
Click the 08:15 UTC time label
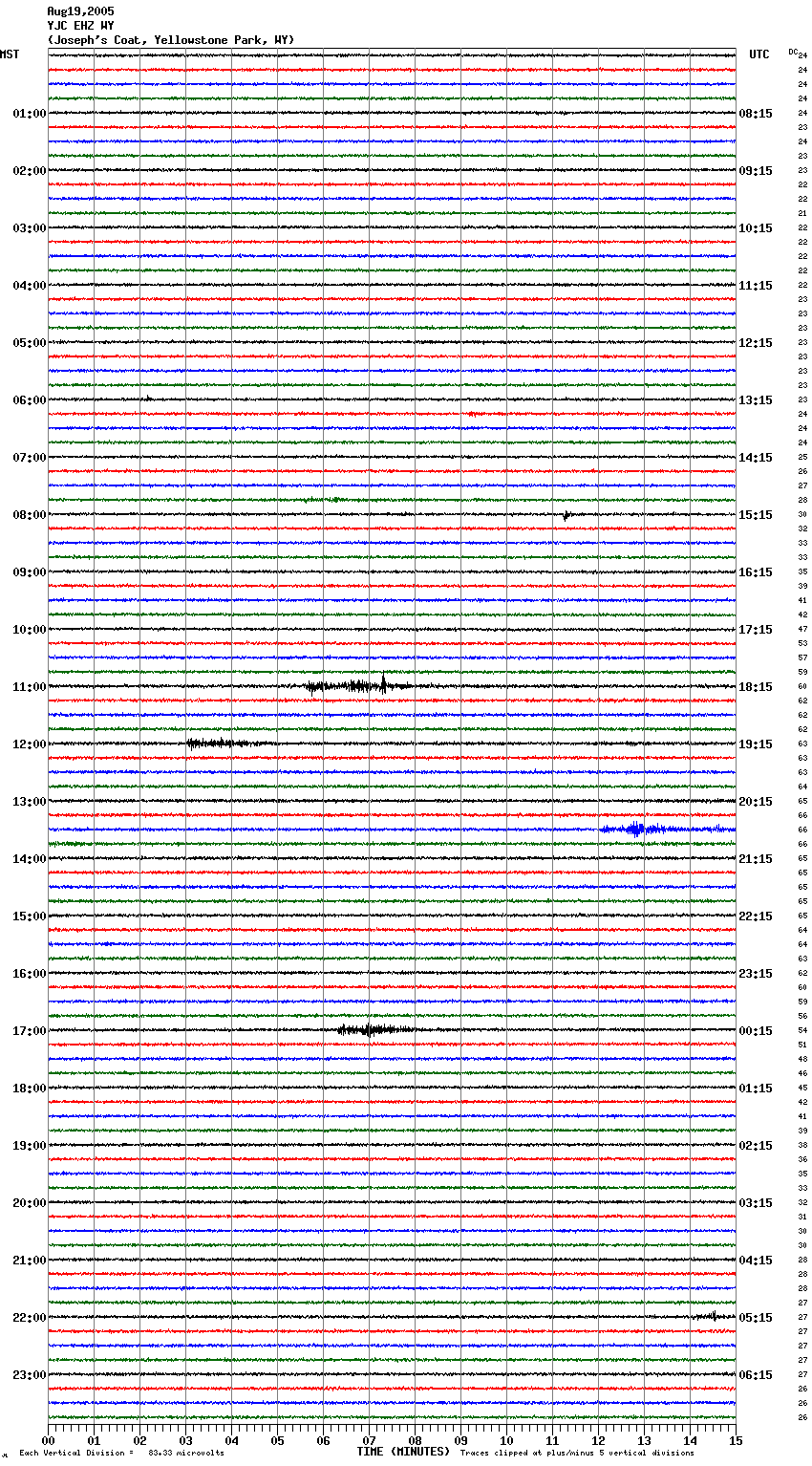click(756, 114)
